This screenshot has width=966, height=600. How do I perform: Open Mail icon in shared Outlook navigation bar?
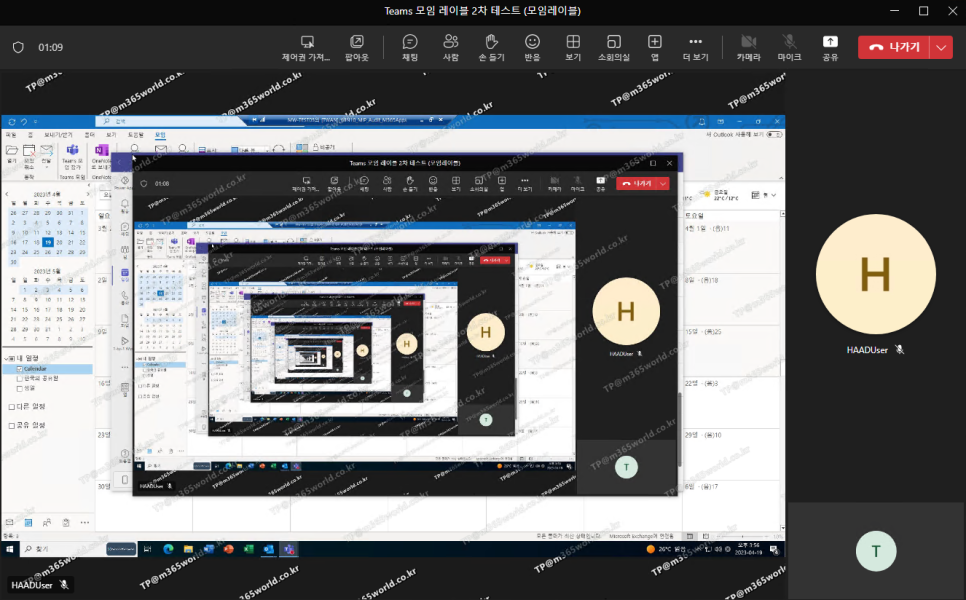pyautogui.click(x=9, y=522)
